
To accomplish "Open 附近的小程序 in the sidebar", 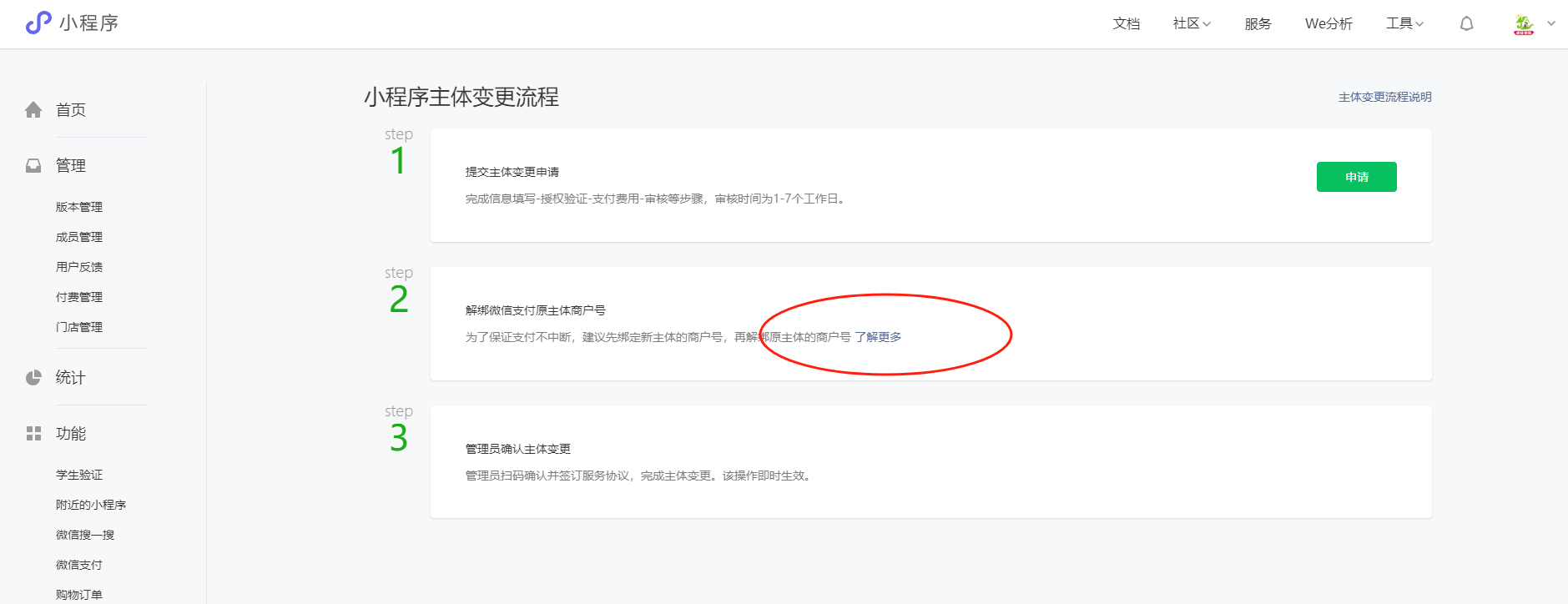I will pos(91,505).
